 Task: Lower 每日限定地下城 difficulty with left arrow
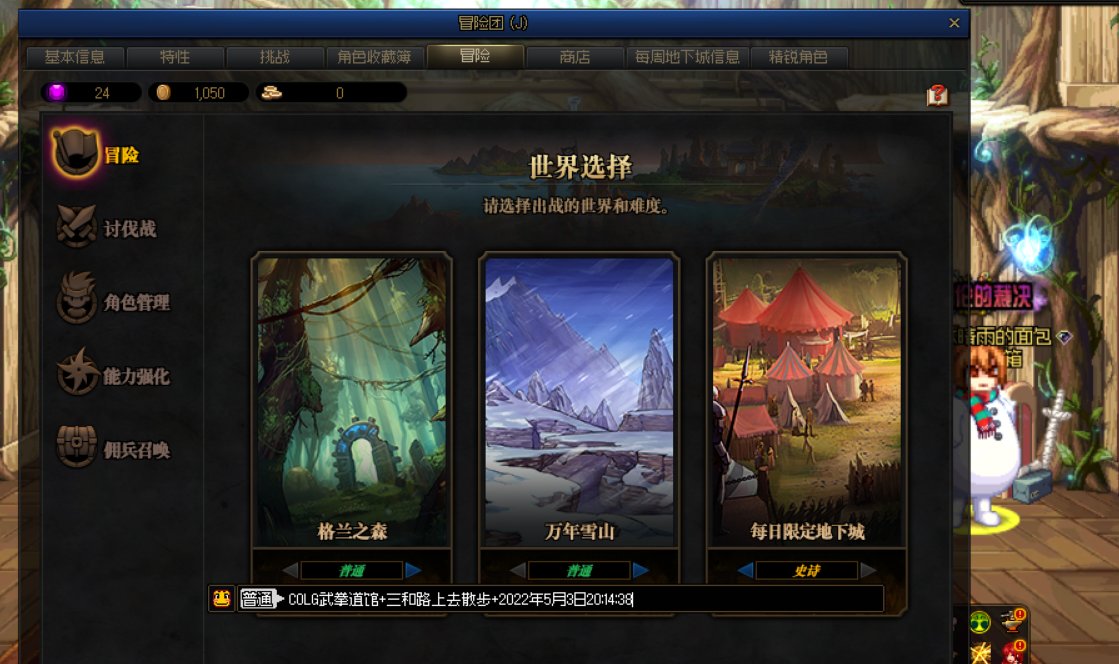[746, 570]
